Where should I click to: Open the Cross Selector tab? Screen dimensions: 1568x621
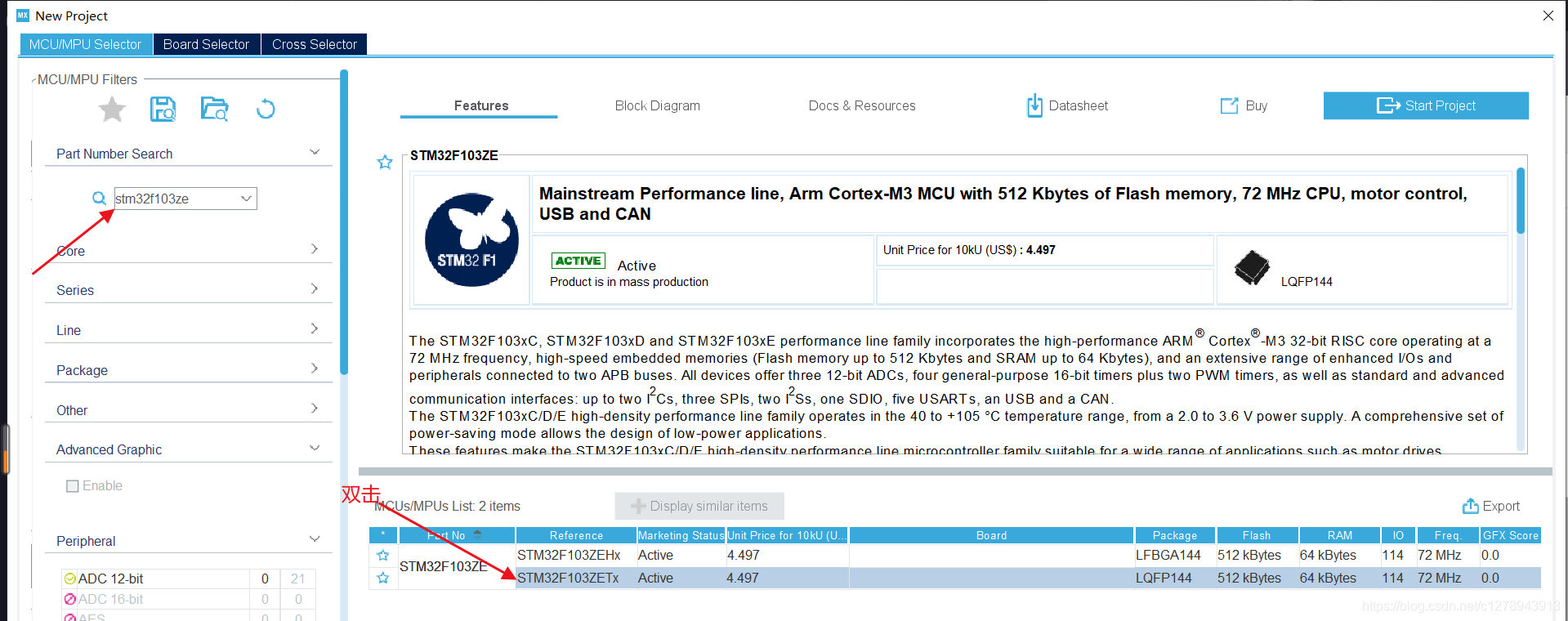[315, 44]
